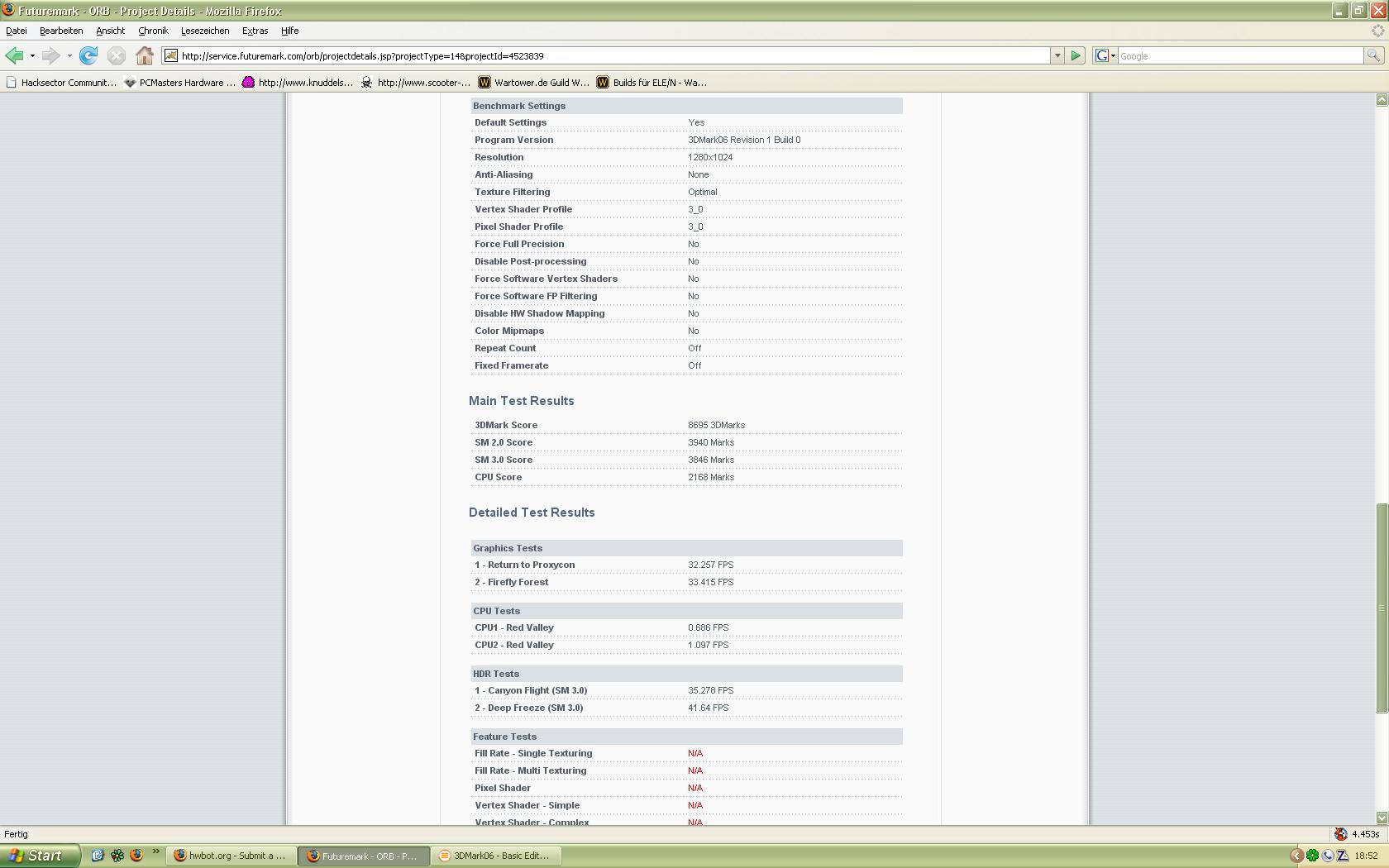Click the Main Test Results heading

[x=521, y=401]
